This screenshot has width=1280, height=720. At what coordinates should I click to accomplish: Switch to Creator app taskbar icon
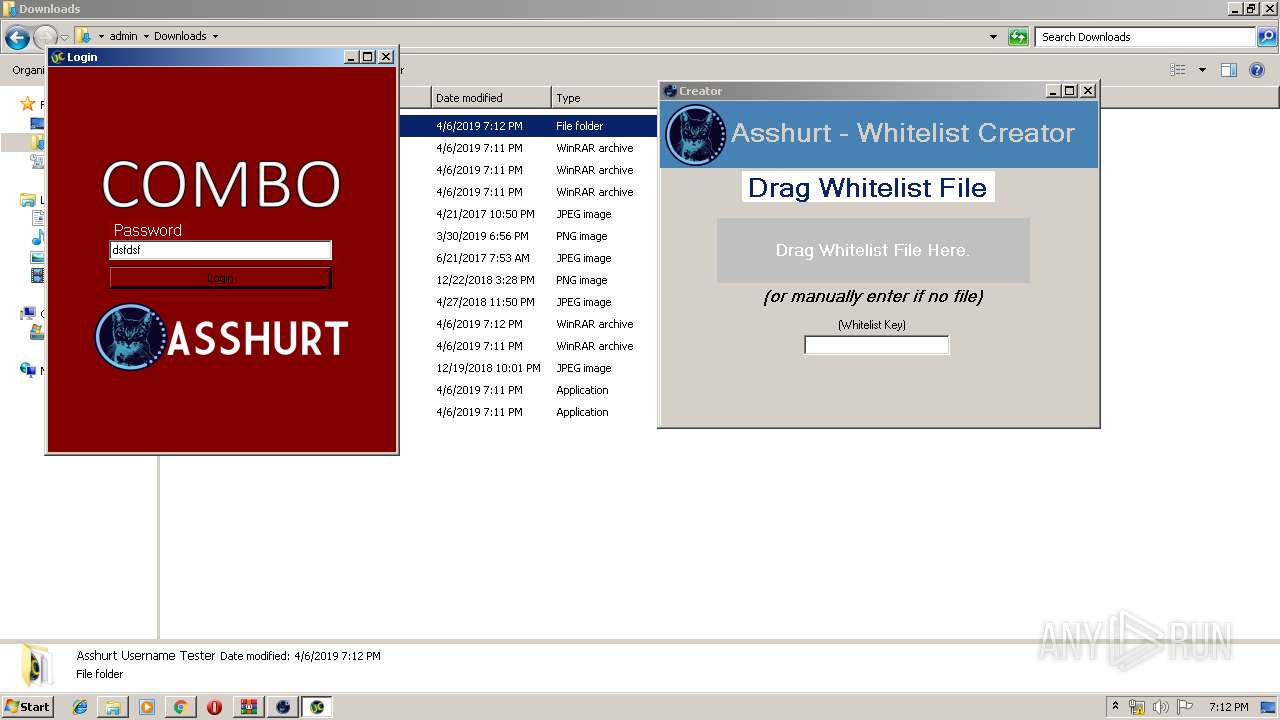(283, 707)
